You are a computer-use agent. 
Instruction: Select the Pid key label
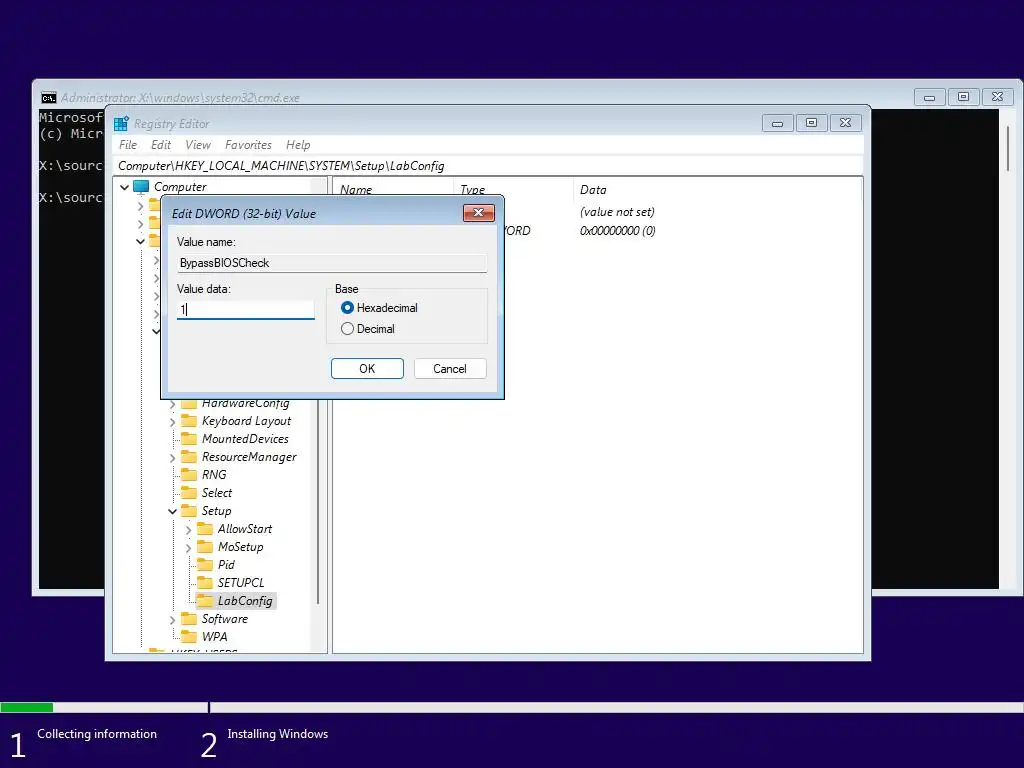[x=226, y=565]
